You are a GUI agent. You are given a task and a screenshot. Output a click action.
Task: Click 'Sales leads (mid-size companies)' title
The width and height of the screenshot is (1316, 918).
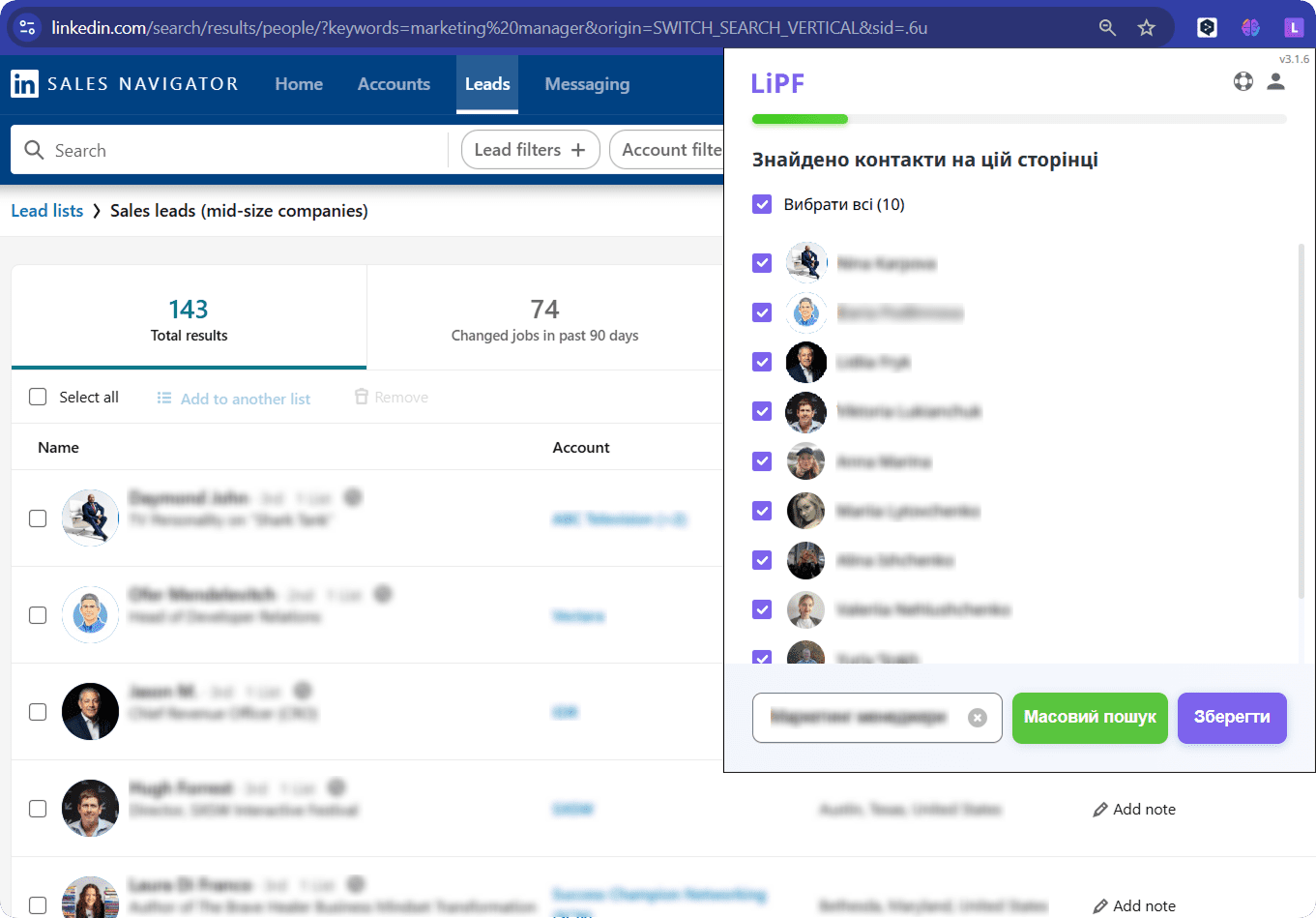[x=239, y=211]
